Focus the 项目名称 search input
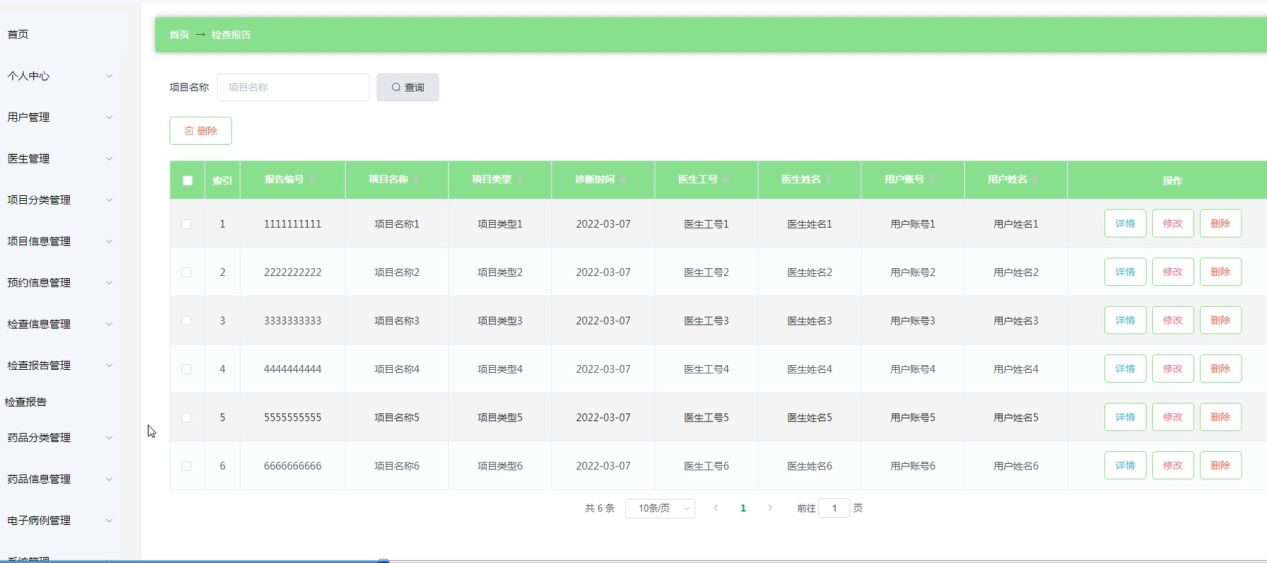The height and width of the screenshot is (563, 1267). tap(293, 88)
